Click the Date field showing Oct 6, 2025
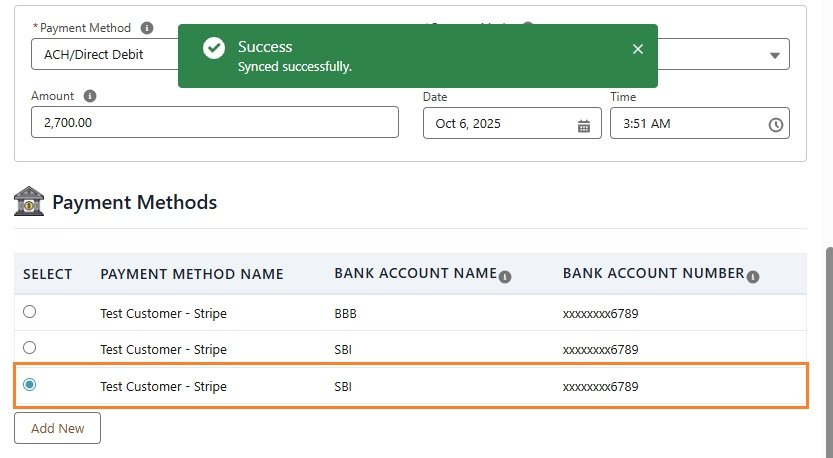The height and width of the screenshot is (458, 833). pyautogui.click(x=498, y=124)
